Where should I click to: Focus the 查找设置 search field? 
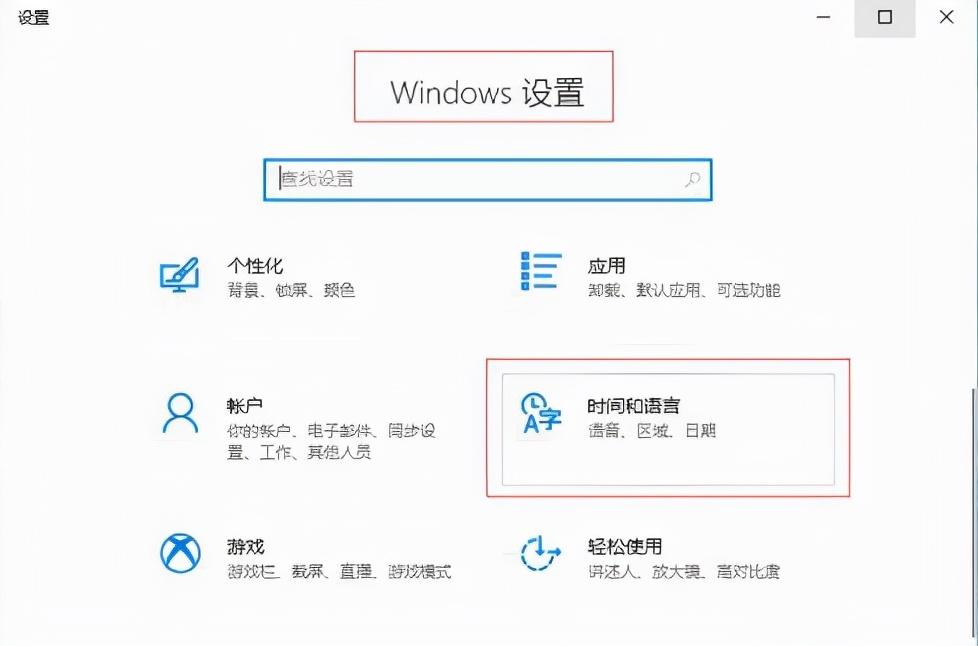tap(487, 180)
